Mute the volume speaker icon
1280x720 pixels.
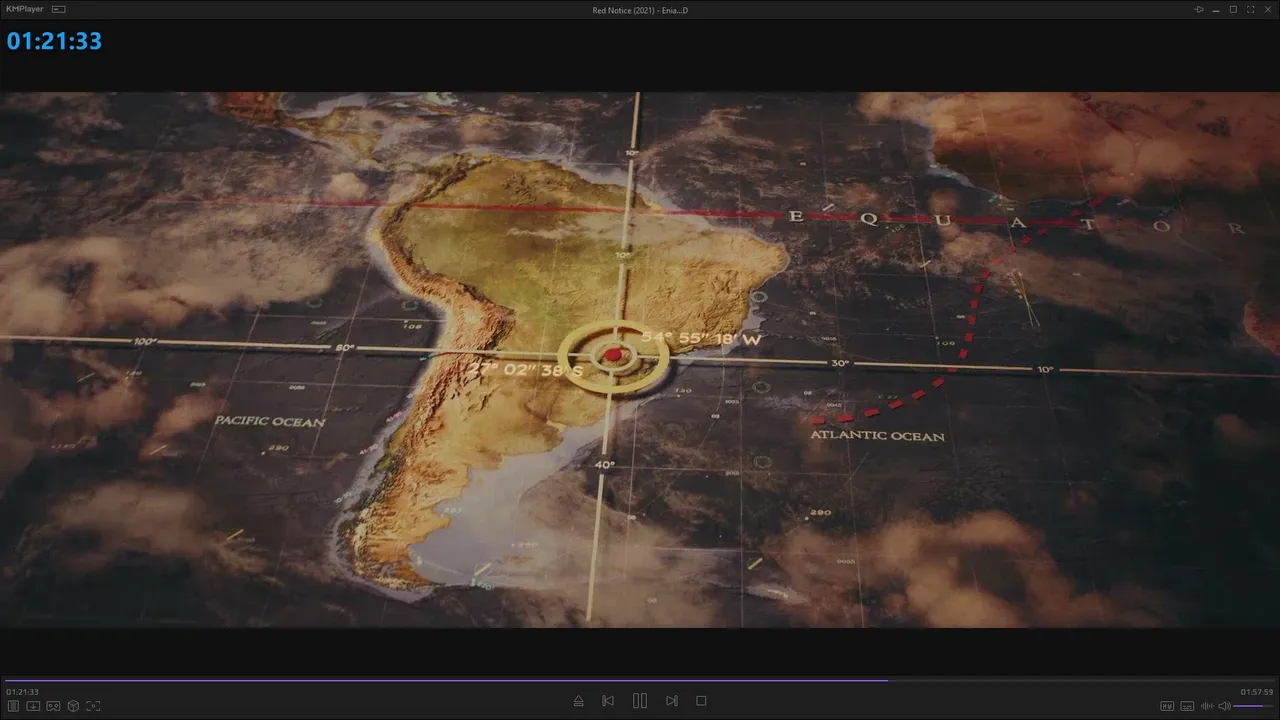coord(1224,706)
